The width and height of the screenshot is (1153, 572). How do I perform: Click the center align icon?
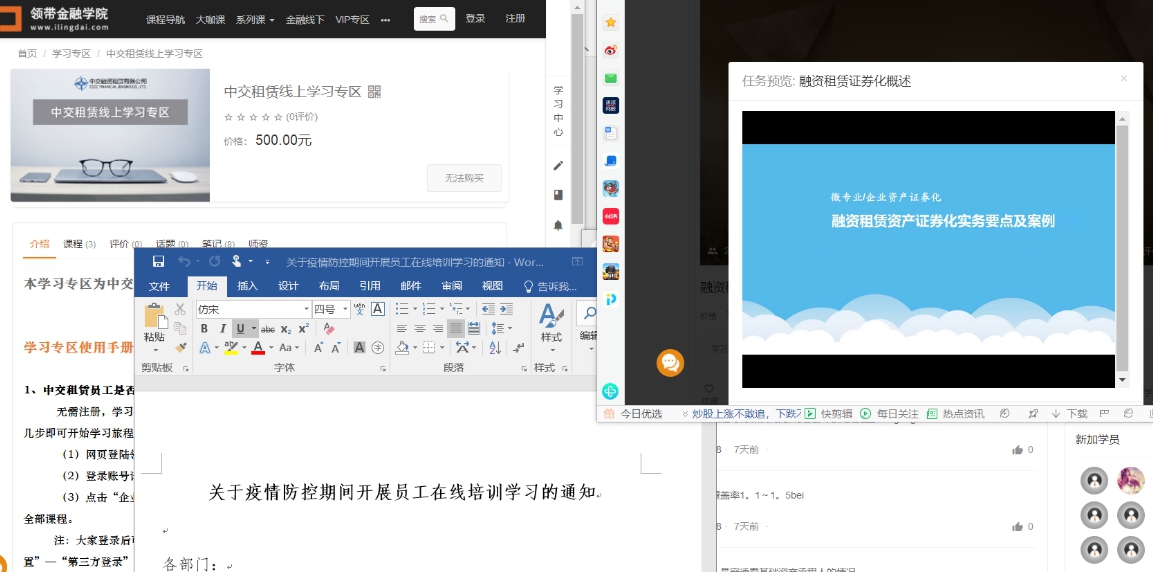(x=419, y=328)
